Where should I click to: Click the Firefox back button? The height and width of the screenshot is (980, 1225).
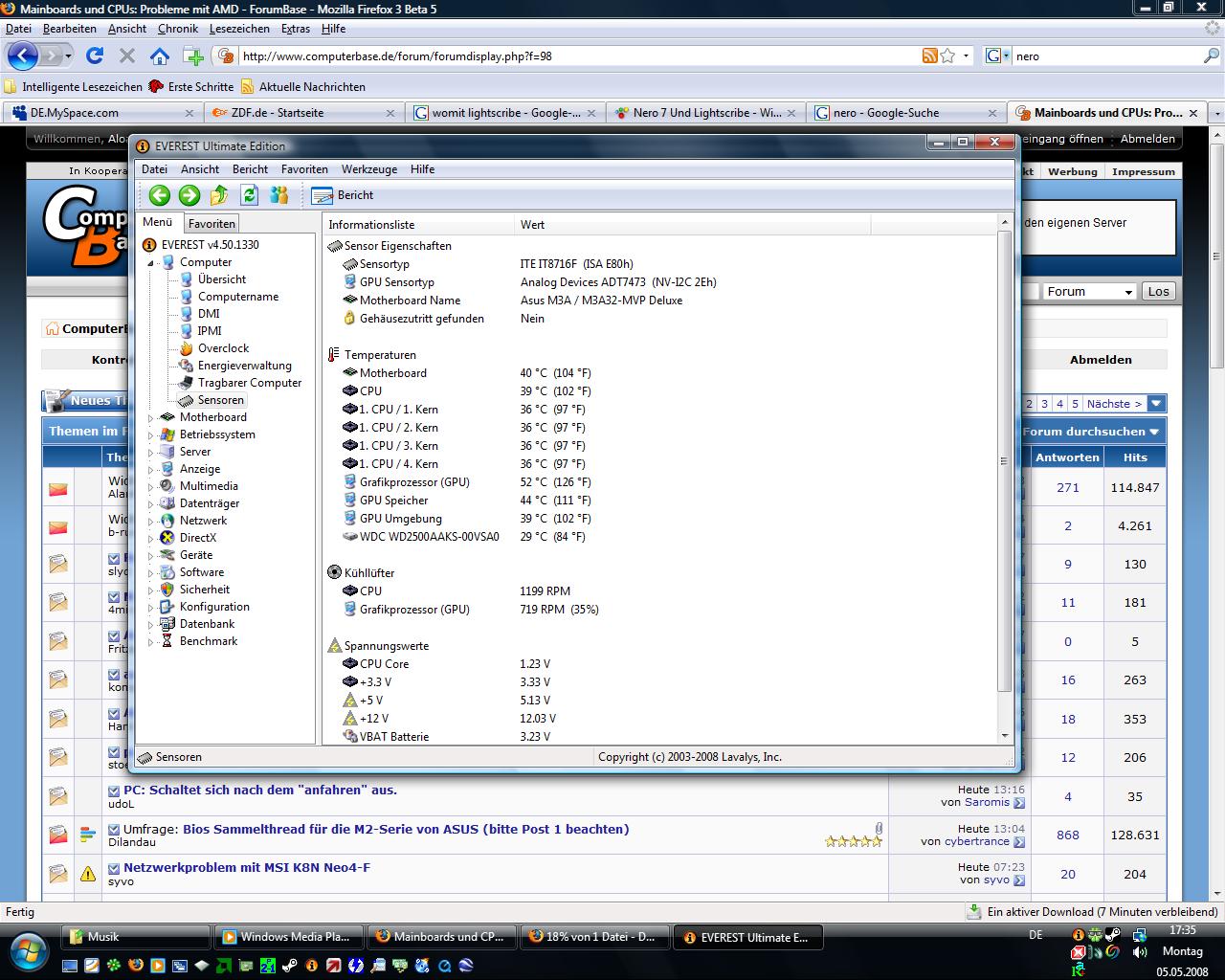[x=22, y=56]
